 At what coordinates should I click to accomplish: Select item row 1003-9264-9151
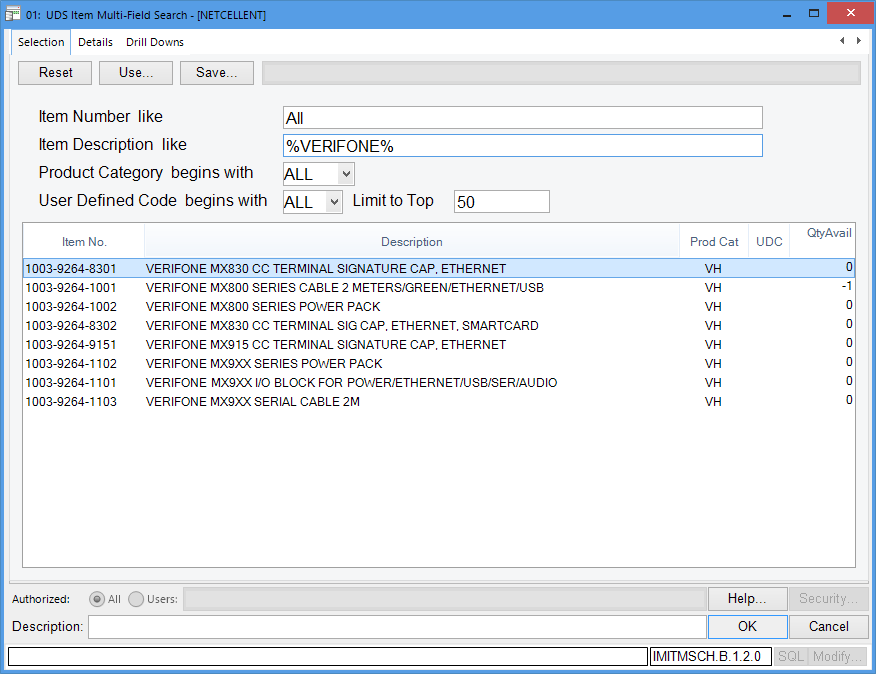coord(439,344)
